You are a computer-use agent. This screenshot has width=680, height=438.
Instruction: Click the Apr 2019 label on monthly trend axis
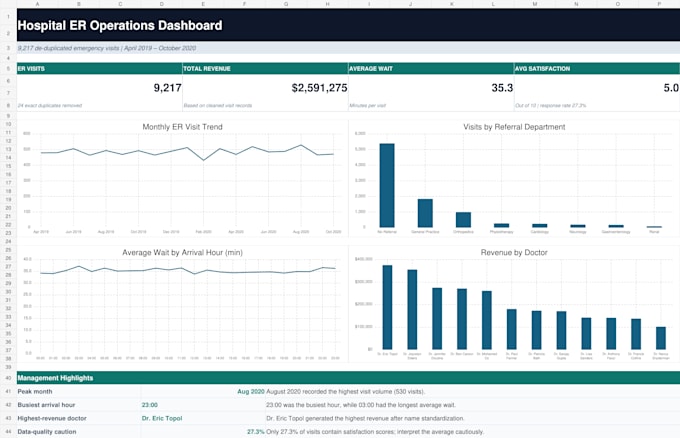(41, 232)
